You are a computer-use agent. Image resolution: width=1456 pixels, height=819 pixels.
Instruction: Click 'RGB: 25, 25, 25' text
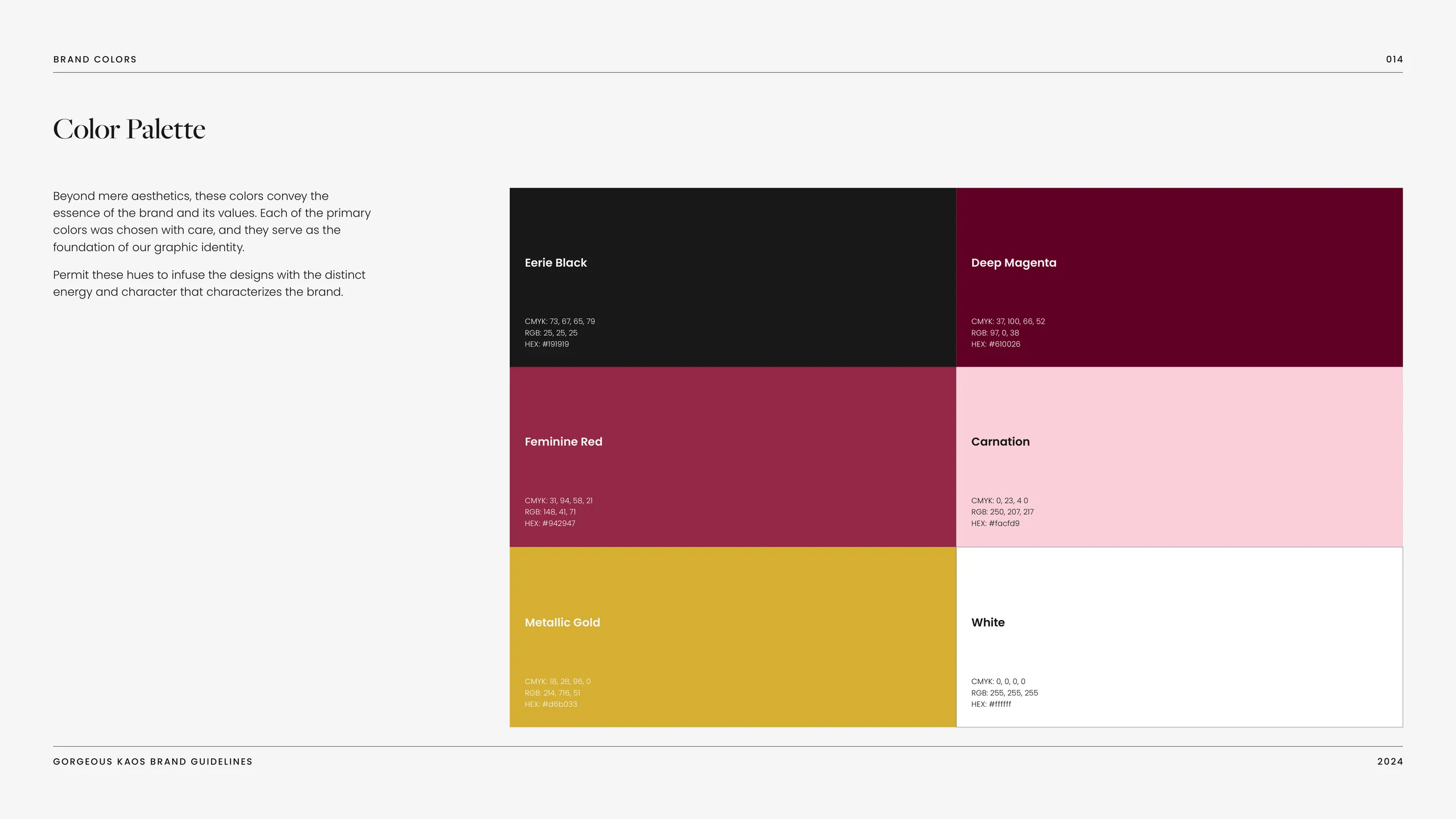tap(551, 333)
